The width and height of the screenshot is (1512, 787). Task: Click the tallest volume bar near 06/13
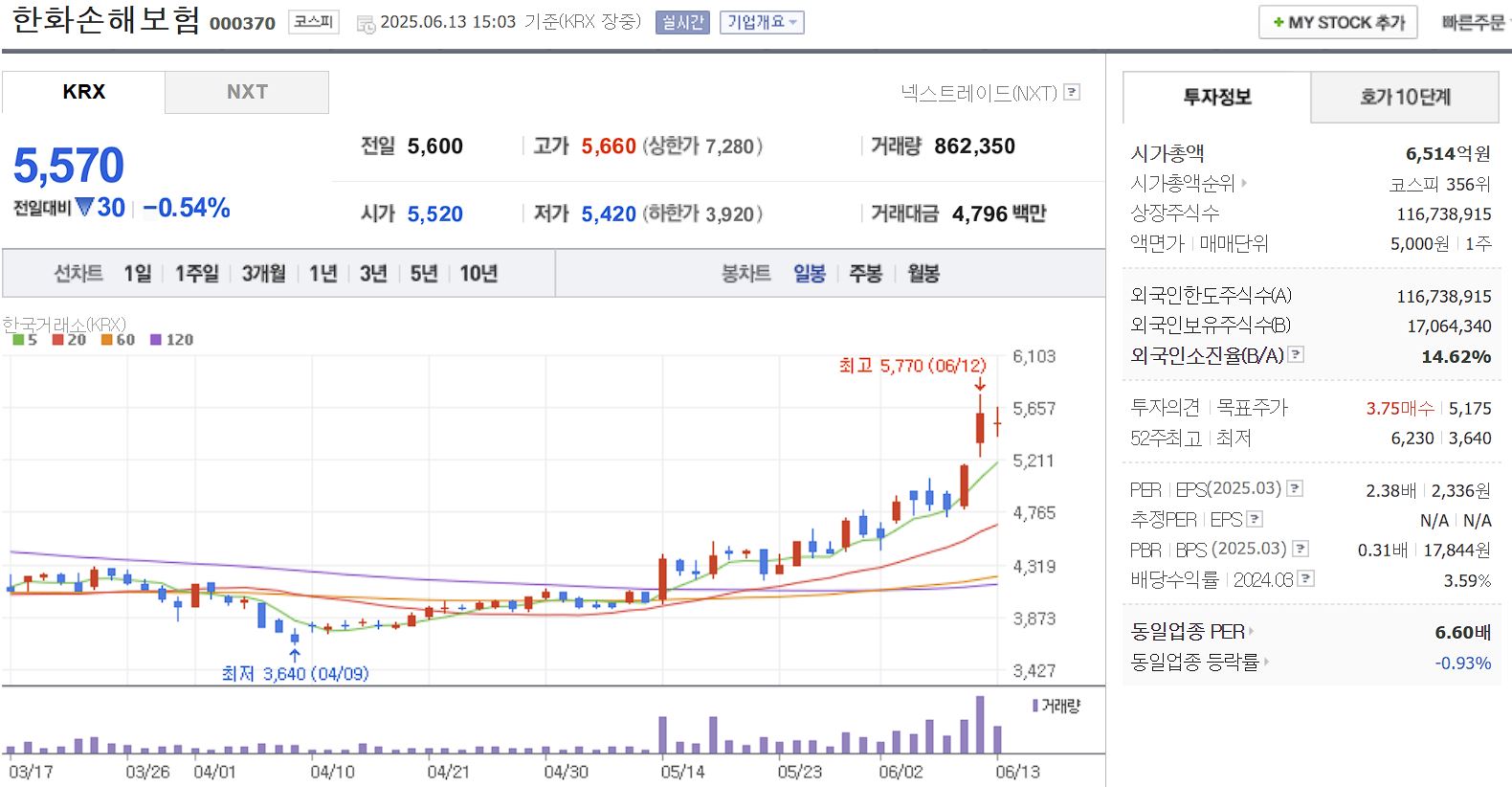point(979,725)
